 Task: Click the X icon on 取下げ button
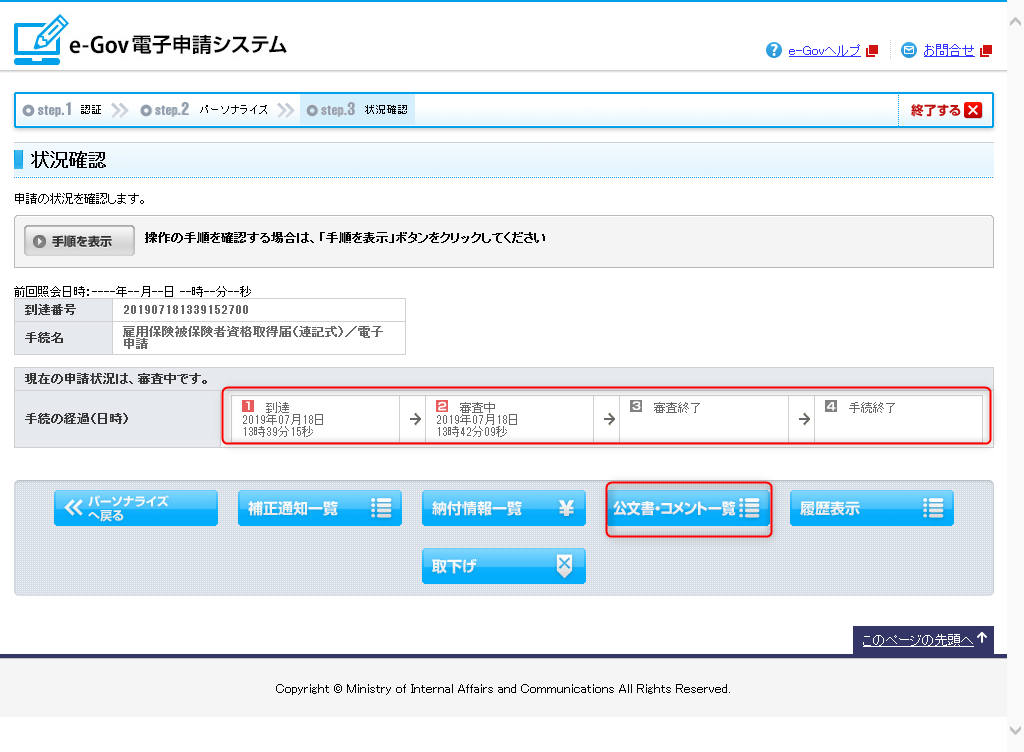[x=564, y=566]
